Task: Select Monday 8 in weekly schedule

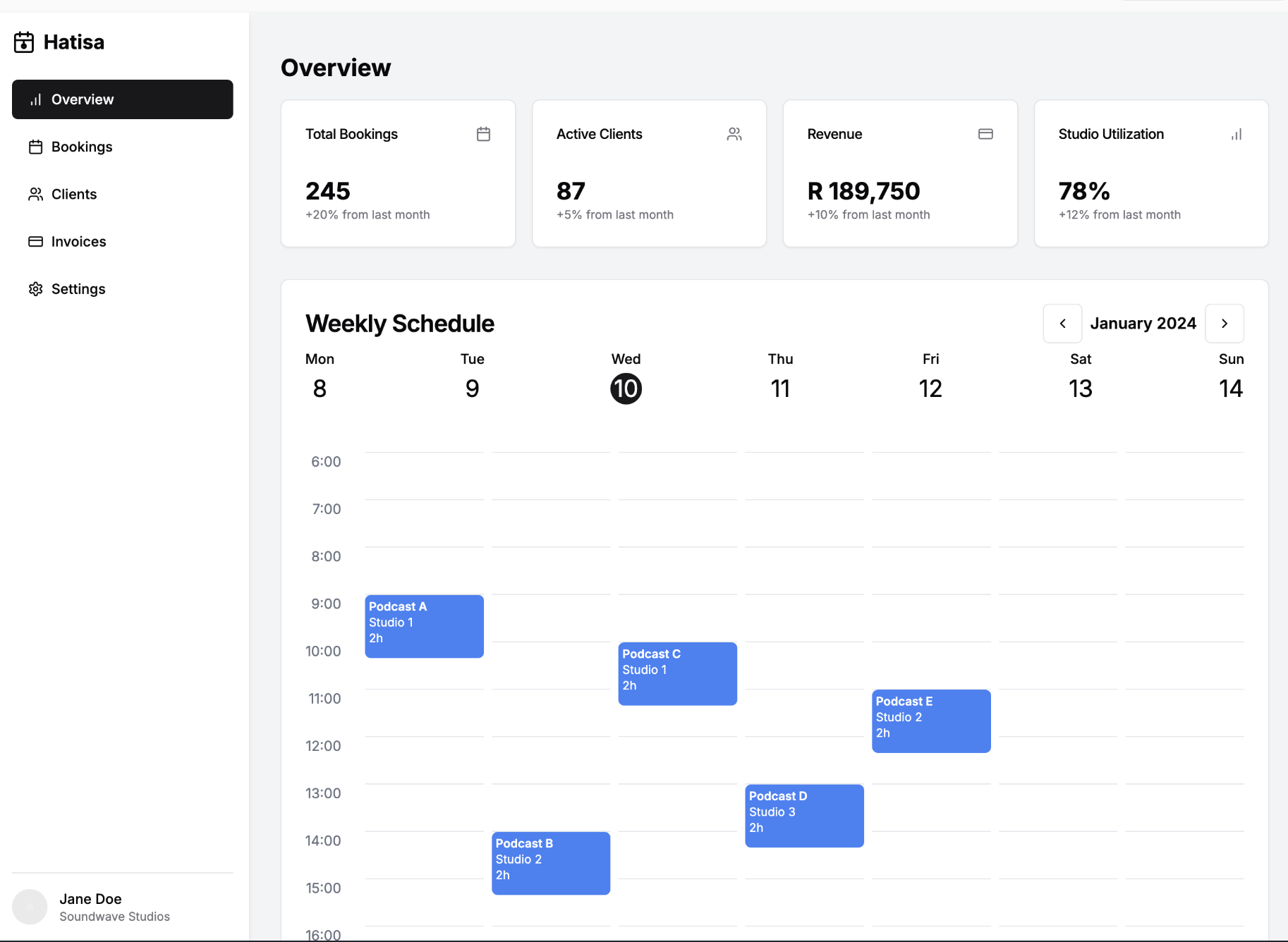Action: coord(320,379)
